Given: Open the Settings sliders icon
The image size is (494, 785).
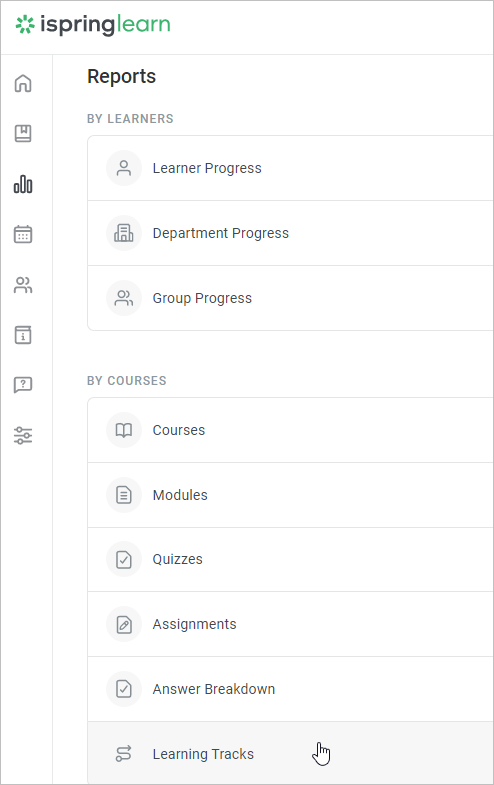Looking at the screenshot, I should [x=23, y=436].
